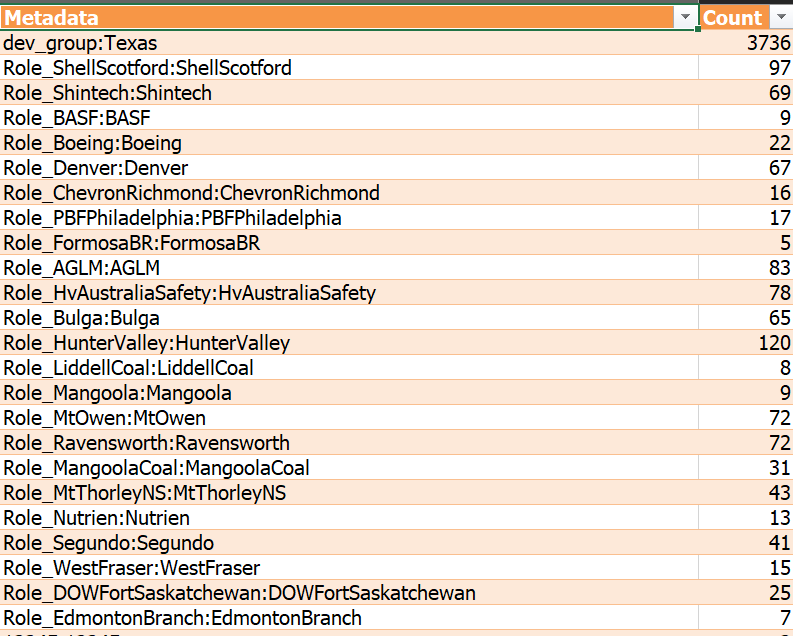Open the Count column filter dropdown

(x=781, y=17)
